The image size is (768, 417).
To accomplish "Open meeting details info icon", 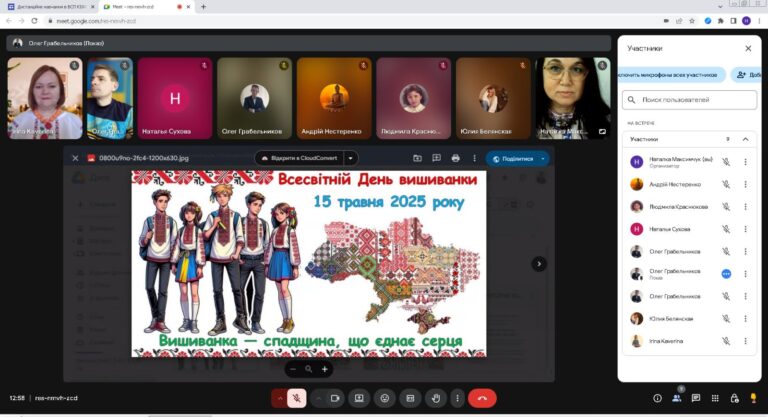I will pyautogui.click(x=657, y=398).
